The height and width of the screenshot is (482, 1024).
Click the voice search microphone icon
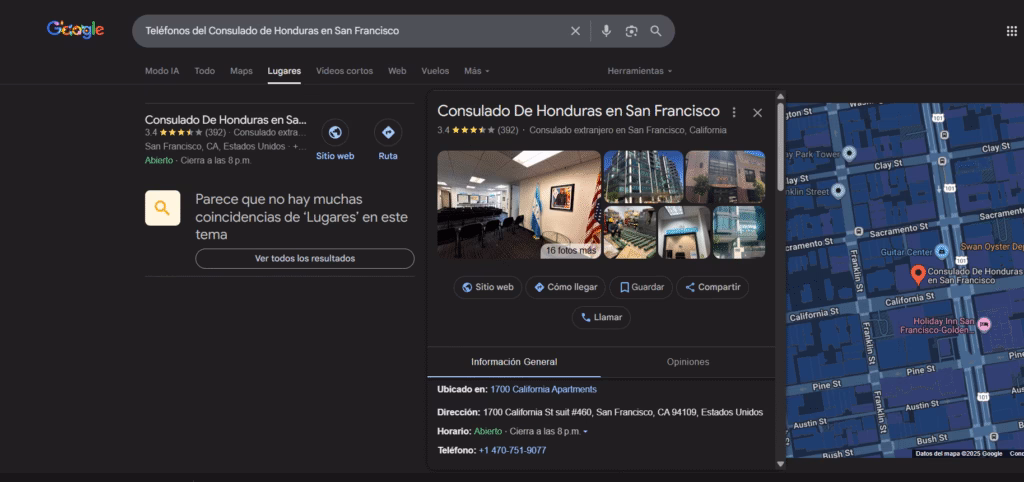(605, 31)
